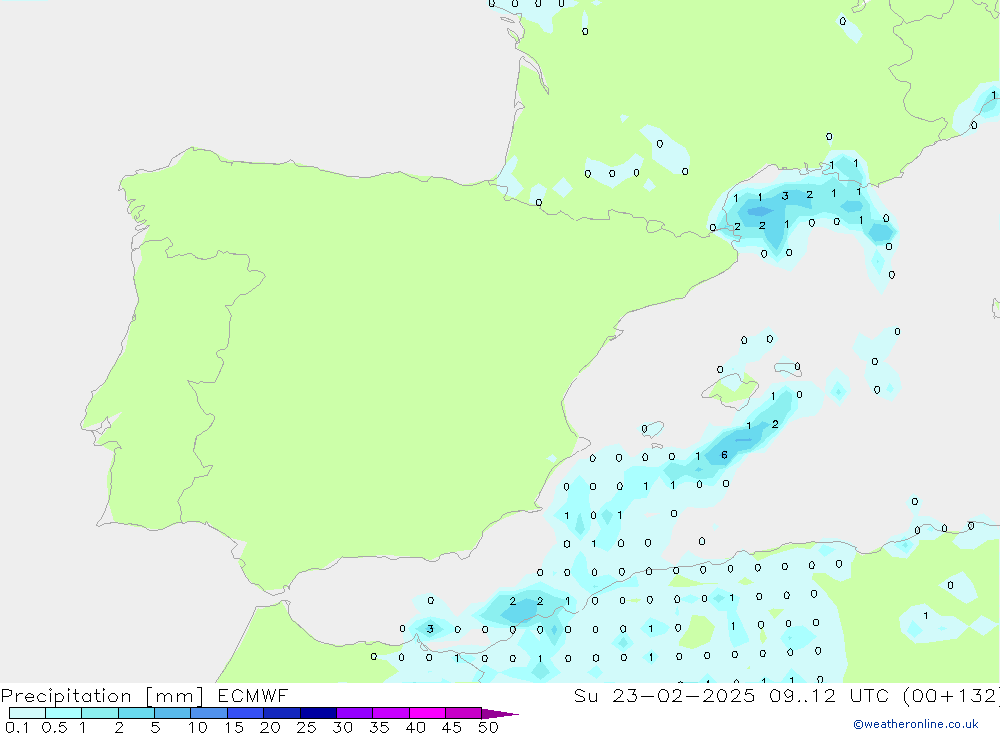Click the '6' precipitation value on the map
The height and width of the screenshot is (733, 1000).
724,455
